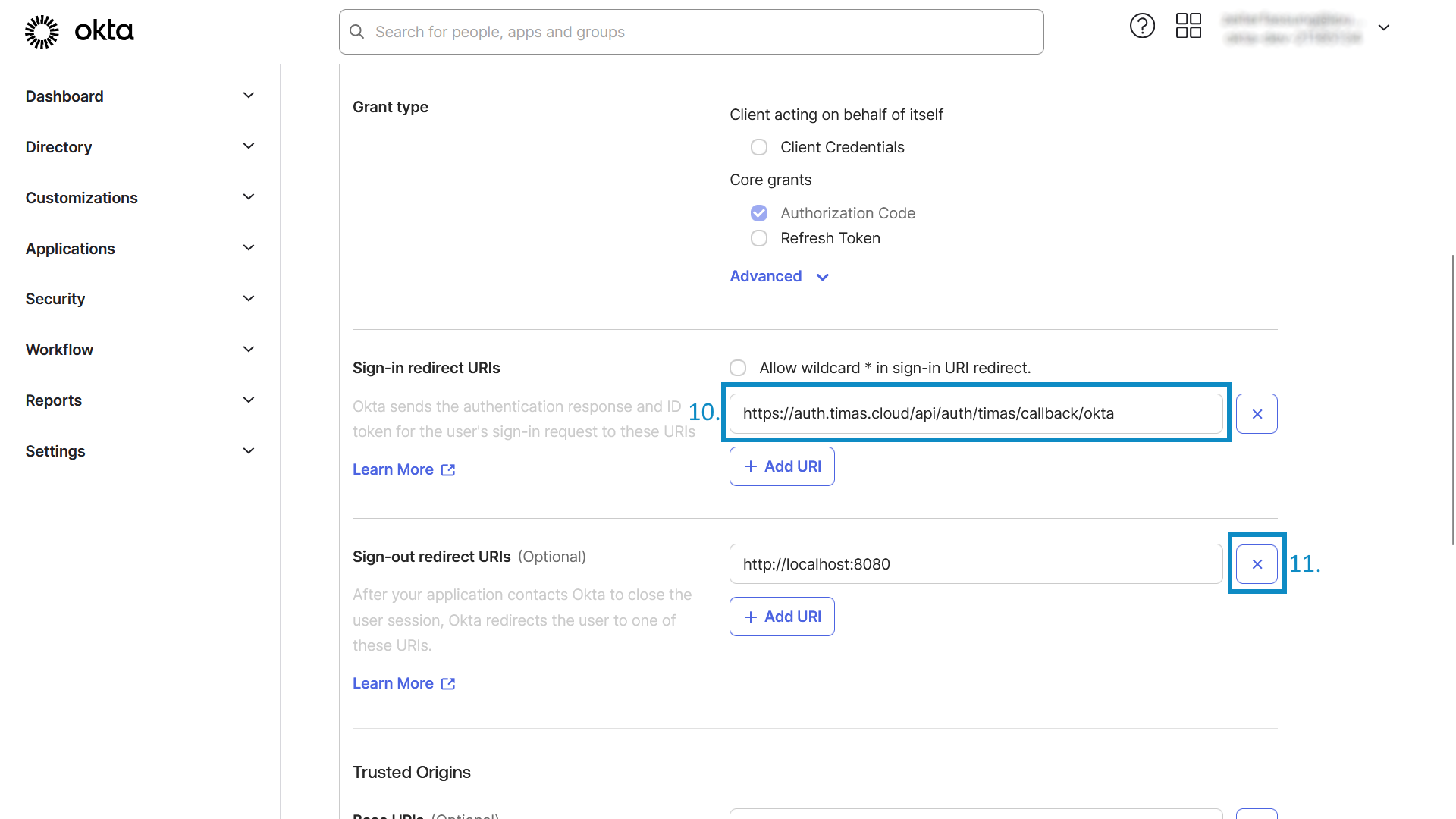The width and height of the screenshot is (1456, 819).
Task: Click the Sign-out redirect URIs label
Action: pyautogui.click(x=431, y=557)
